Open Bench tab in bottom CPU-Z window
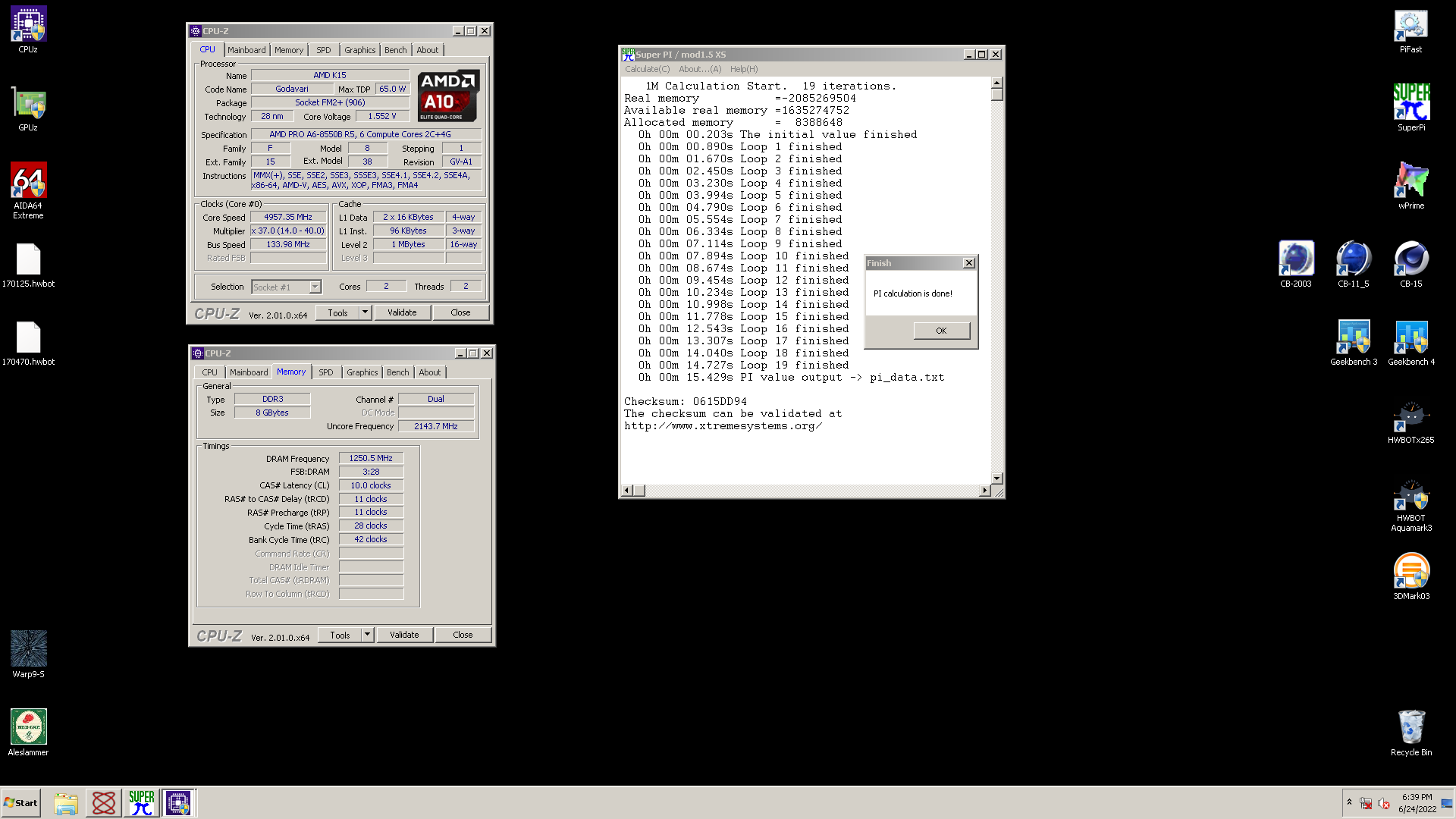 coord(397,372)
